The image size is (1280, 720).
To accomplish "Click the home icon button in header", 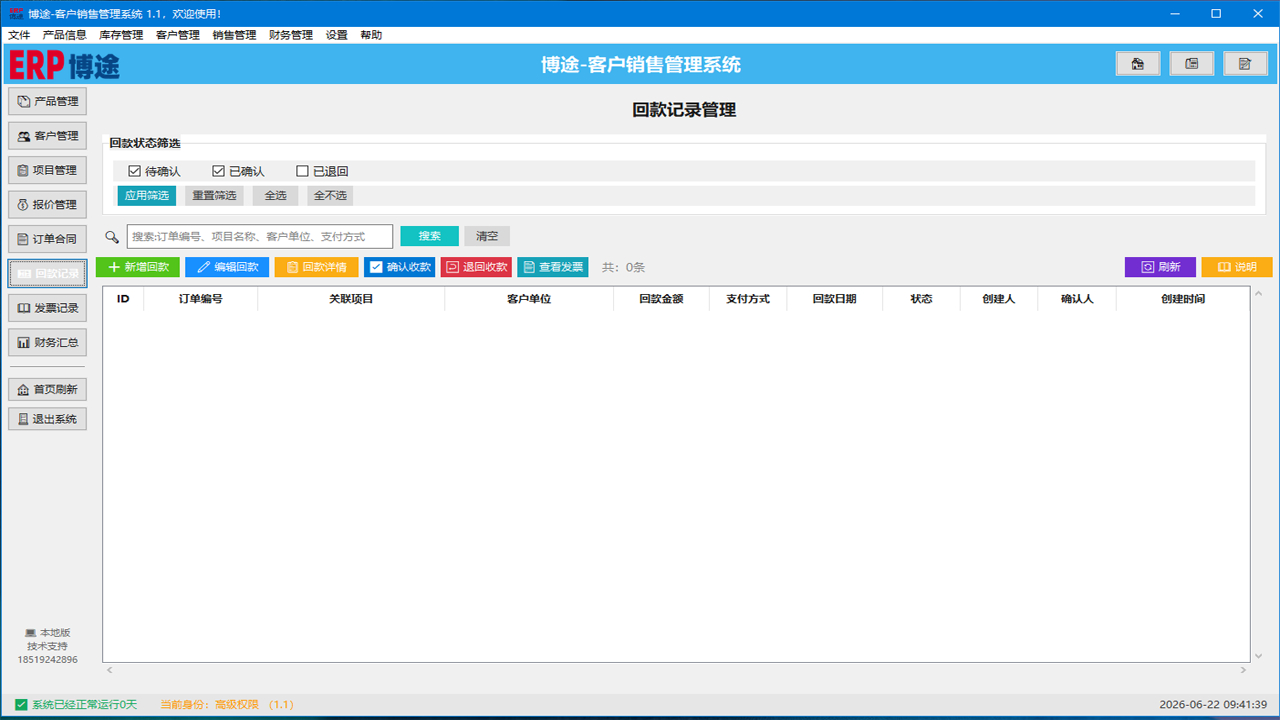I will click(1138, 64).
